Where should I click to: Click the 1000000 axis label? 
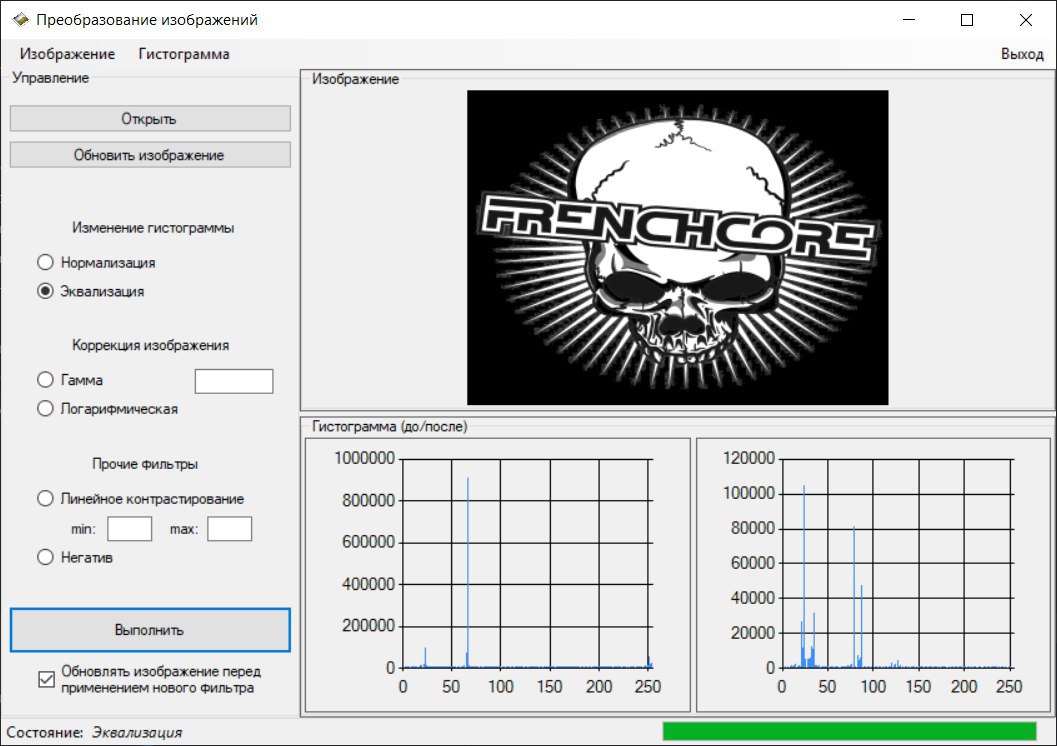[x=364, y=458]
